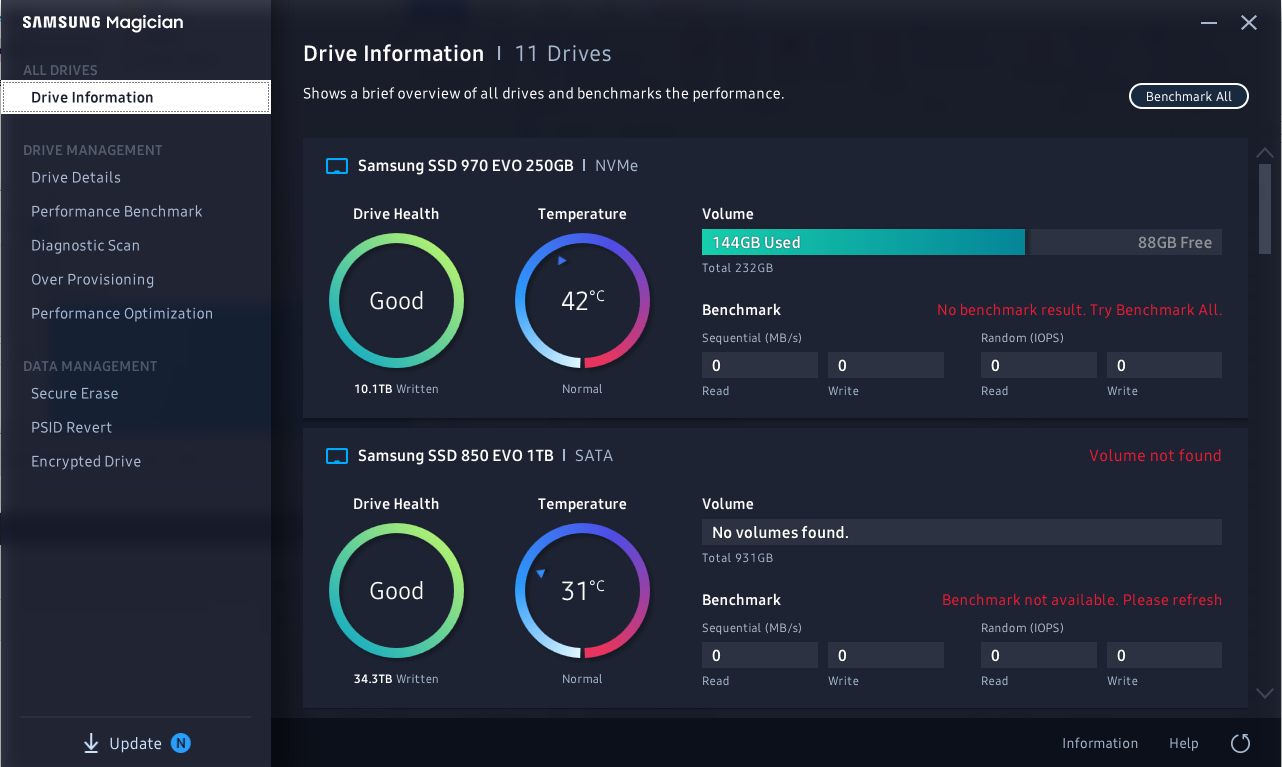1282x767 pixels.
Task: Click the drive list scrollbar thumb
Action: click(x=1265, y=208)
